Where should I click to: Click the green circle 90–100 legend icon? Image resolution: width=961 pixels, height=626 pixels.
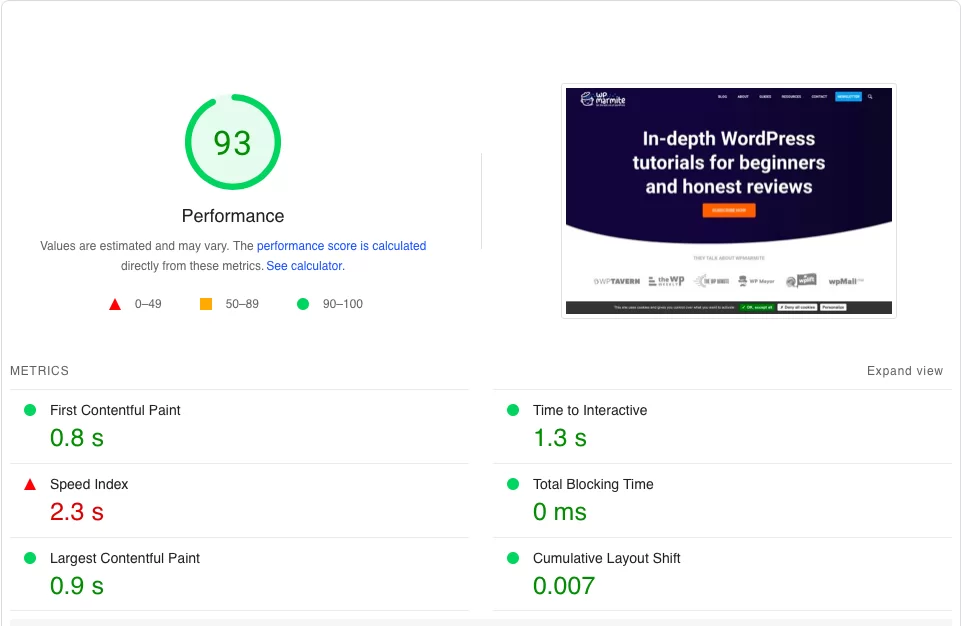coord(303,304)
